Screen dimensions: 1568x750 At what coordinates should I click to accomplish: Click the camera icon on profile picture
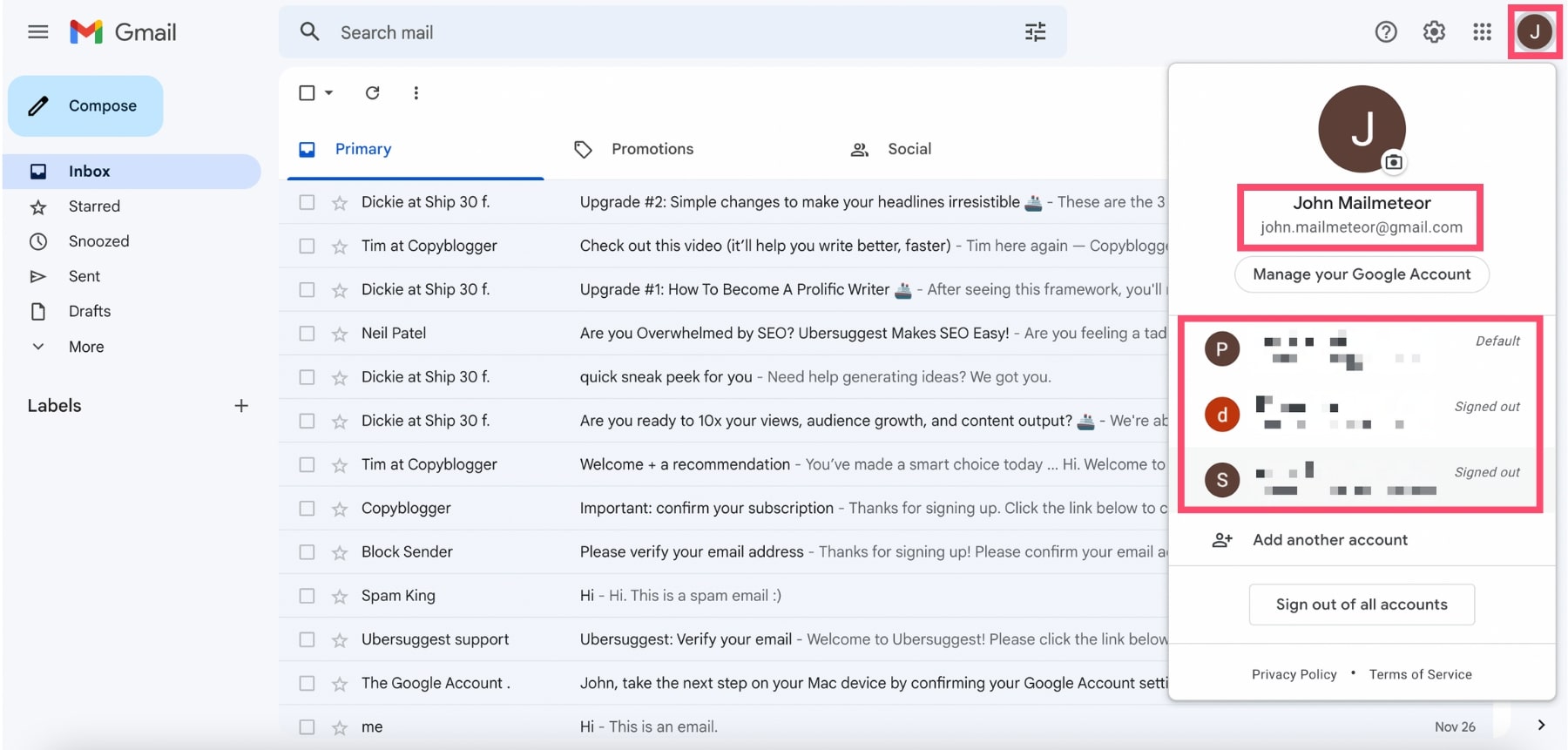click(1394, 162)
